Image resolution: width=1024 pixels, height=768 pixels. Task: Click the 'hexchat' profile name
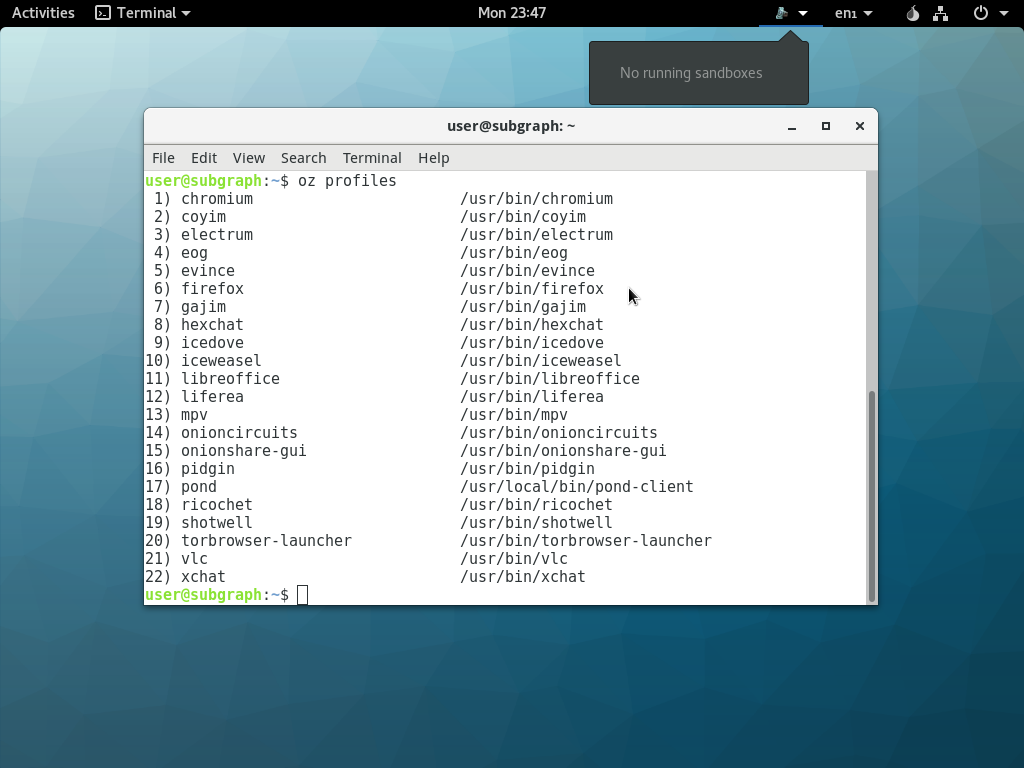pos(212,325)
